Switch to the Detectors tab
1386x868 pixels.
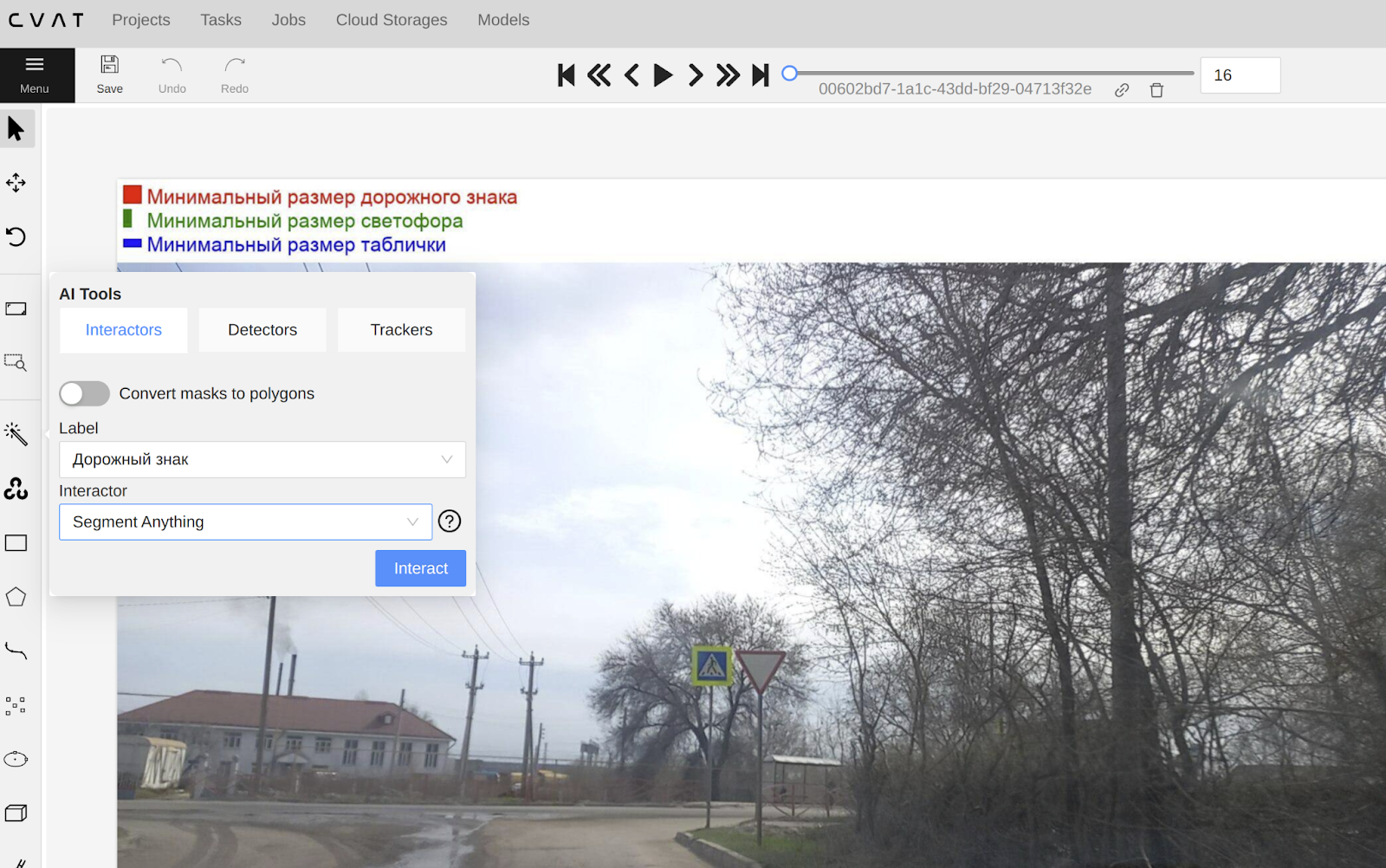(262, 330)
